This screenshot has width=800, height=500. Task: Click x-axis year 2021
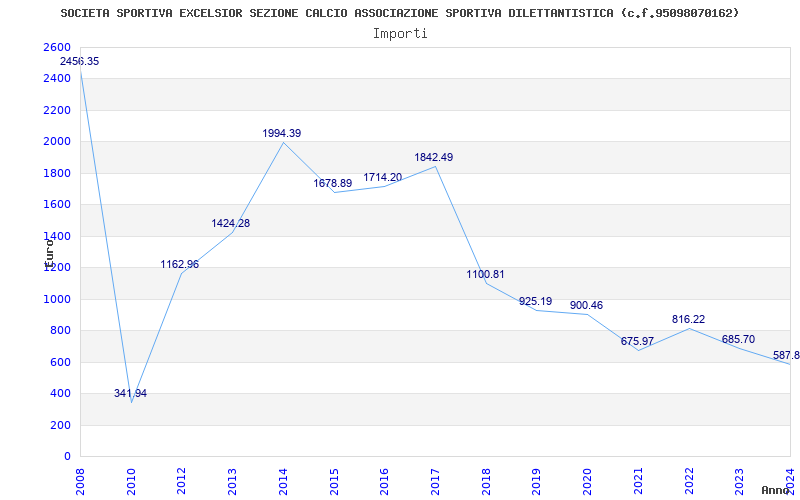[x=638, y=482]
